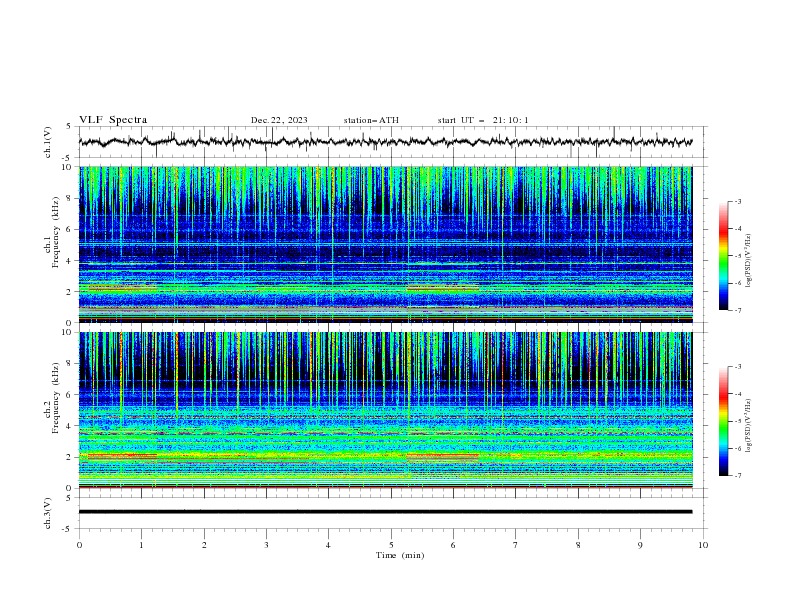Click the time-axis tick label "7"
792x612 pixels.
516,545
